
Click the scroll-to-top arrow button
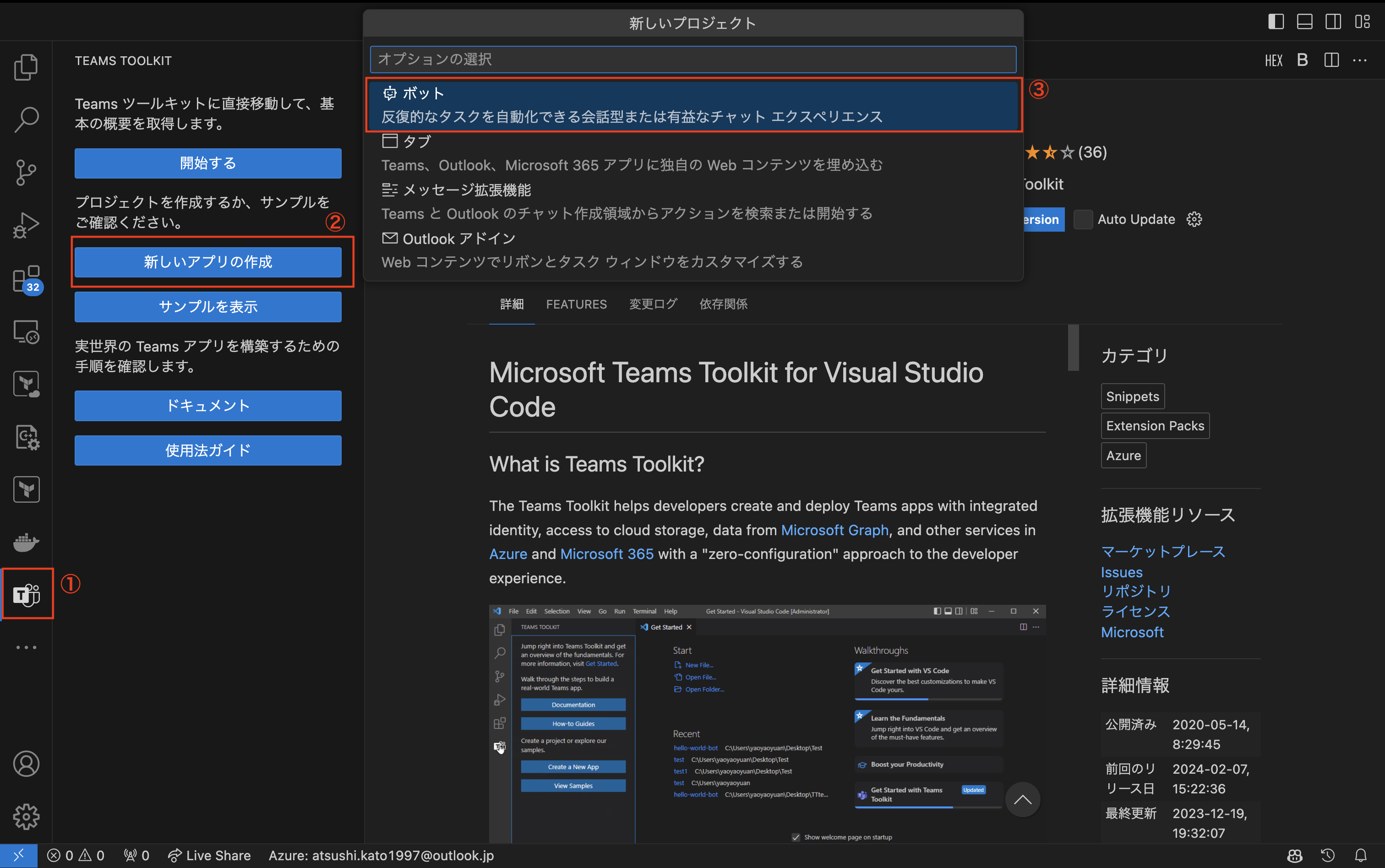click(x=1023, y=800)
